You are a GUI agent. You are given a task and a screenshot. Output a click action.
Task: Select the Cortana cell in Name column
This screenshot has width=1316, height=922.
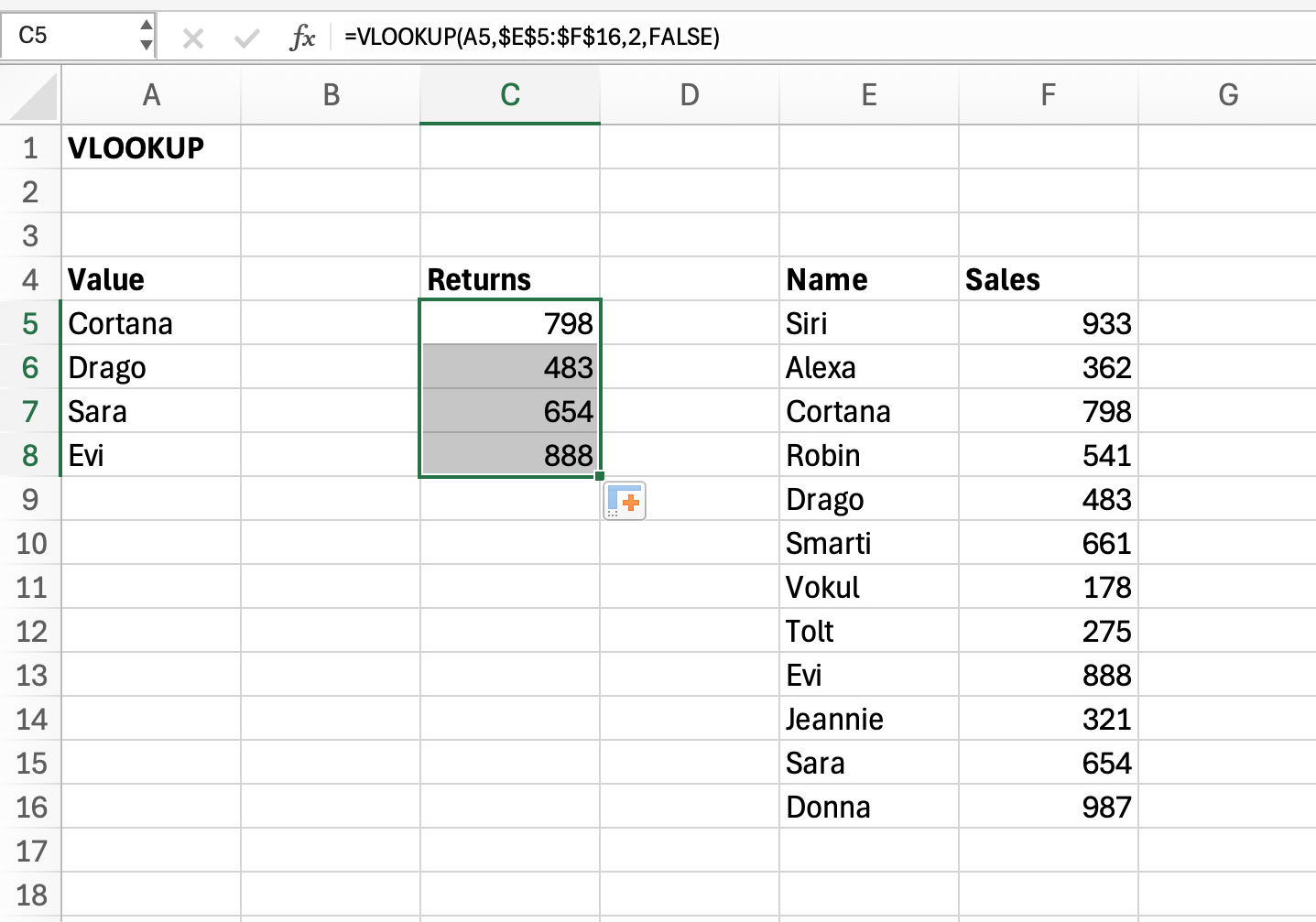pos(869,411)
